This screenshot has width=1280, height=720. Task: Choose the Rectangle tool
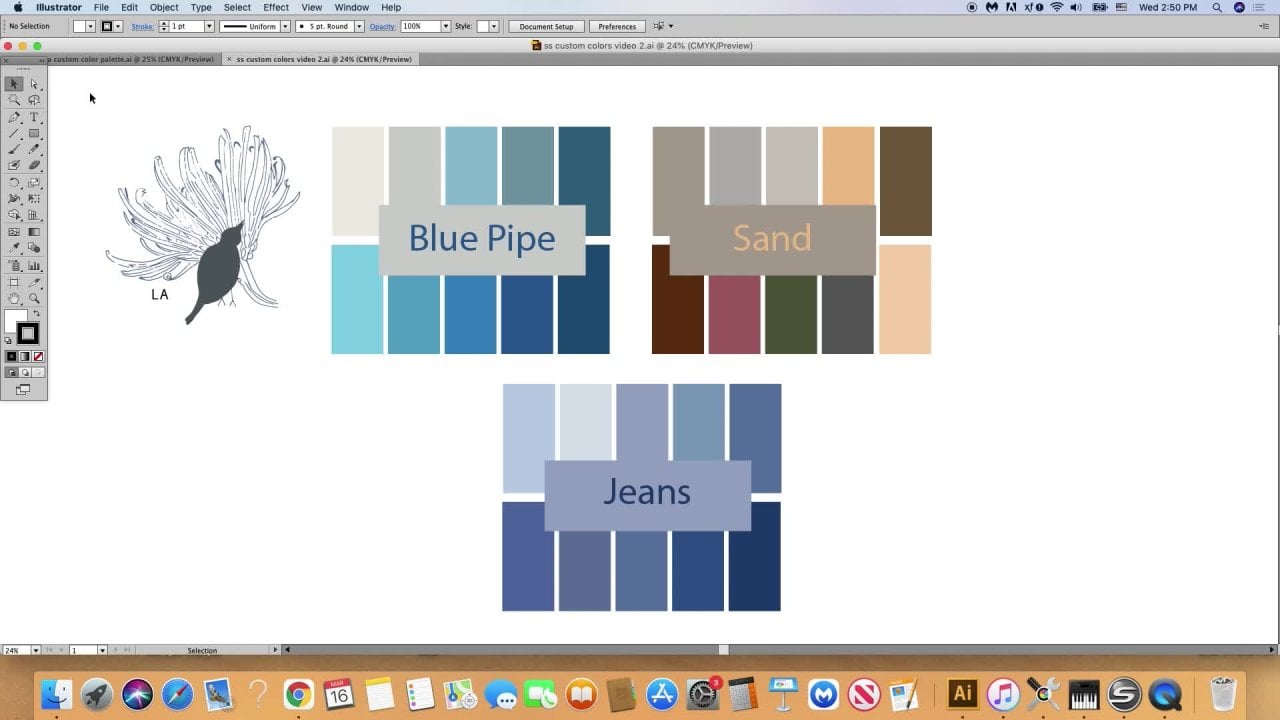point(34,133)
